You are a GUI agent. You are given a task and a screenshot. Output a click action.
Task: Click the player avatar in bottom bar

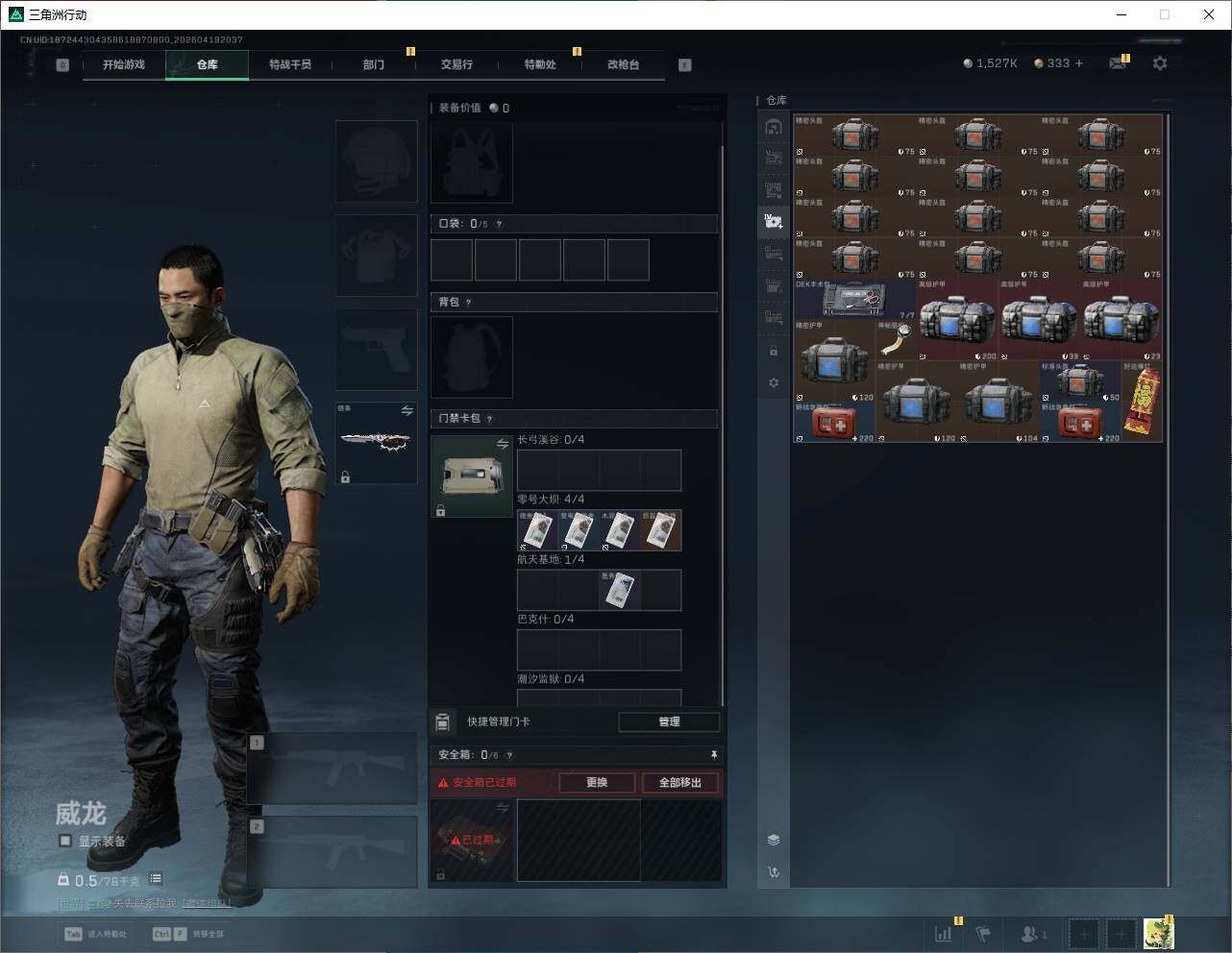pyautogui.click(x=1158, y=933)
